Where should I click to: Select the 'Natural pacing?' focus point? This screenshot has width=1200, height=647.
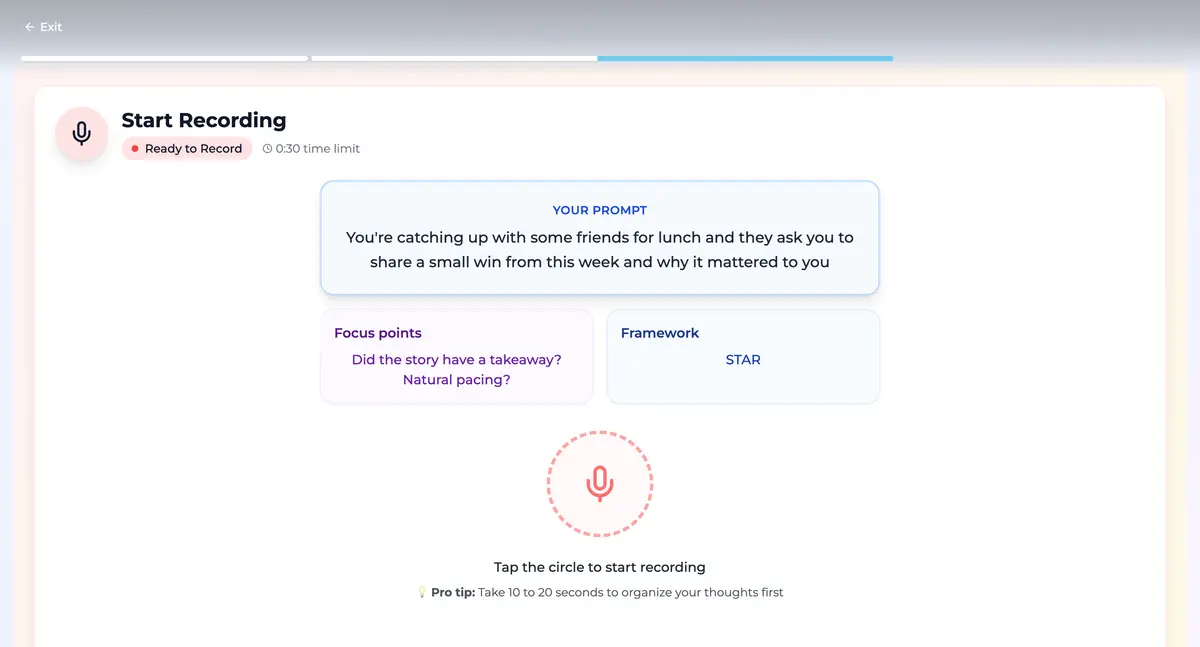(x=456, y=380)
